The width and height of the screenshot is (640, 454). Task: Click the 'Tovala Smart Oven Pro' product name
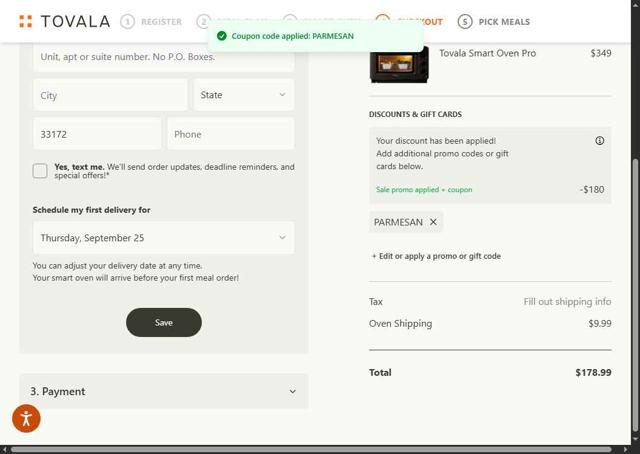pyautogui.click(x=487, y=53)
